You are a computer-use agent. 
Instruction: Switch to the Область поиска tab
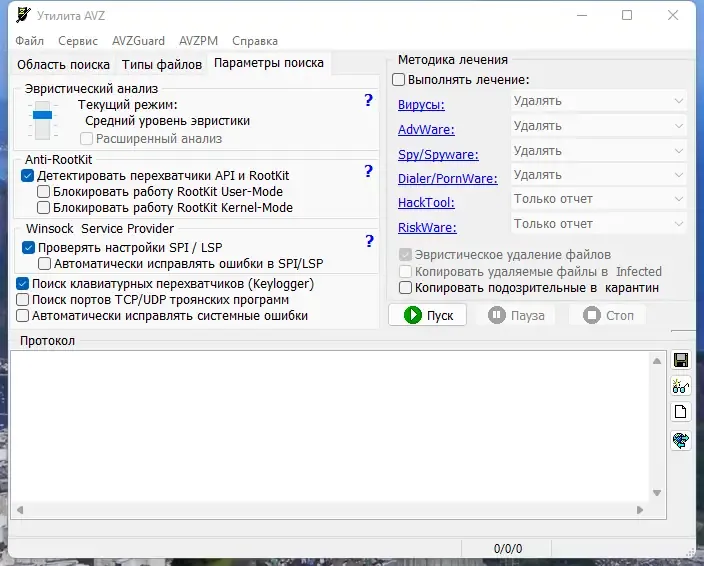click(x=63, y=65)
